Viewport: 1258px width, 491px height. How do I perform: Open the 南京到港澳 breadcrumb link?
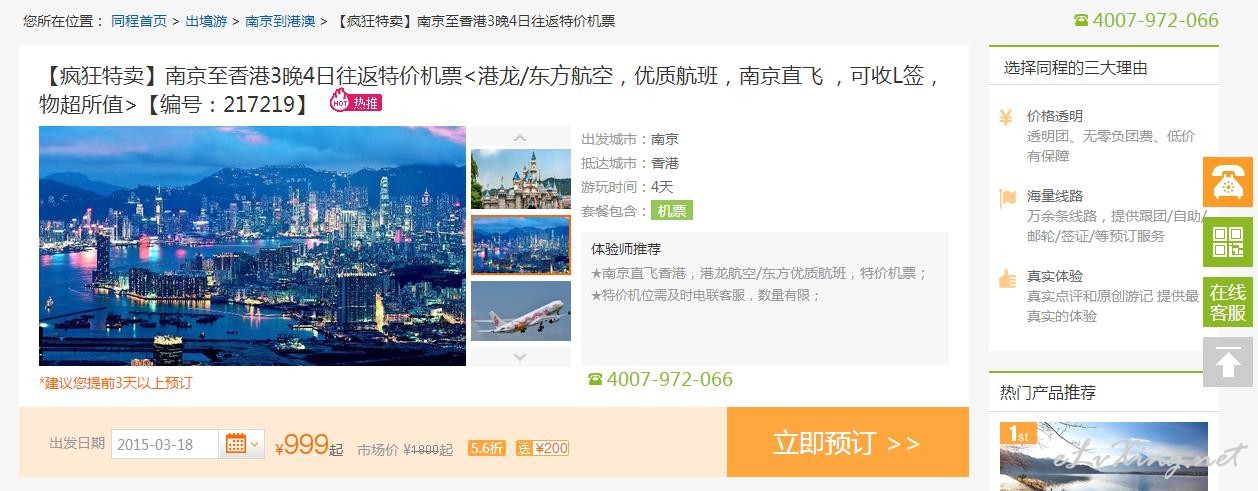(279, 21)
